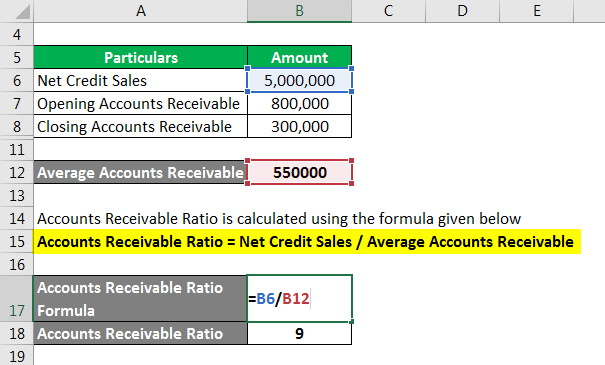Select row 11 header
The image size is (605, 365).
(x=17, y=149)
